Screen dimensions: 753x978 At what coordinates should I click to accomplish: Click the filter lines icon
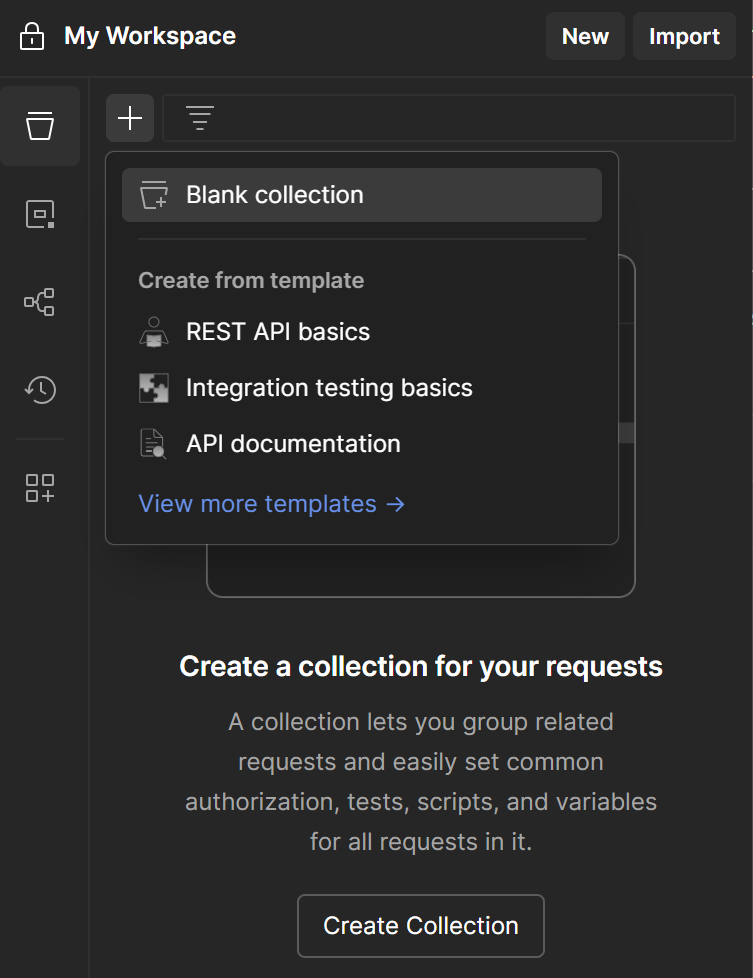coord(200,119)
